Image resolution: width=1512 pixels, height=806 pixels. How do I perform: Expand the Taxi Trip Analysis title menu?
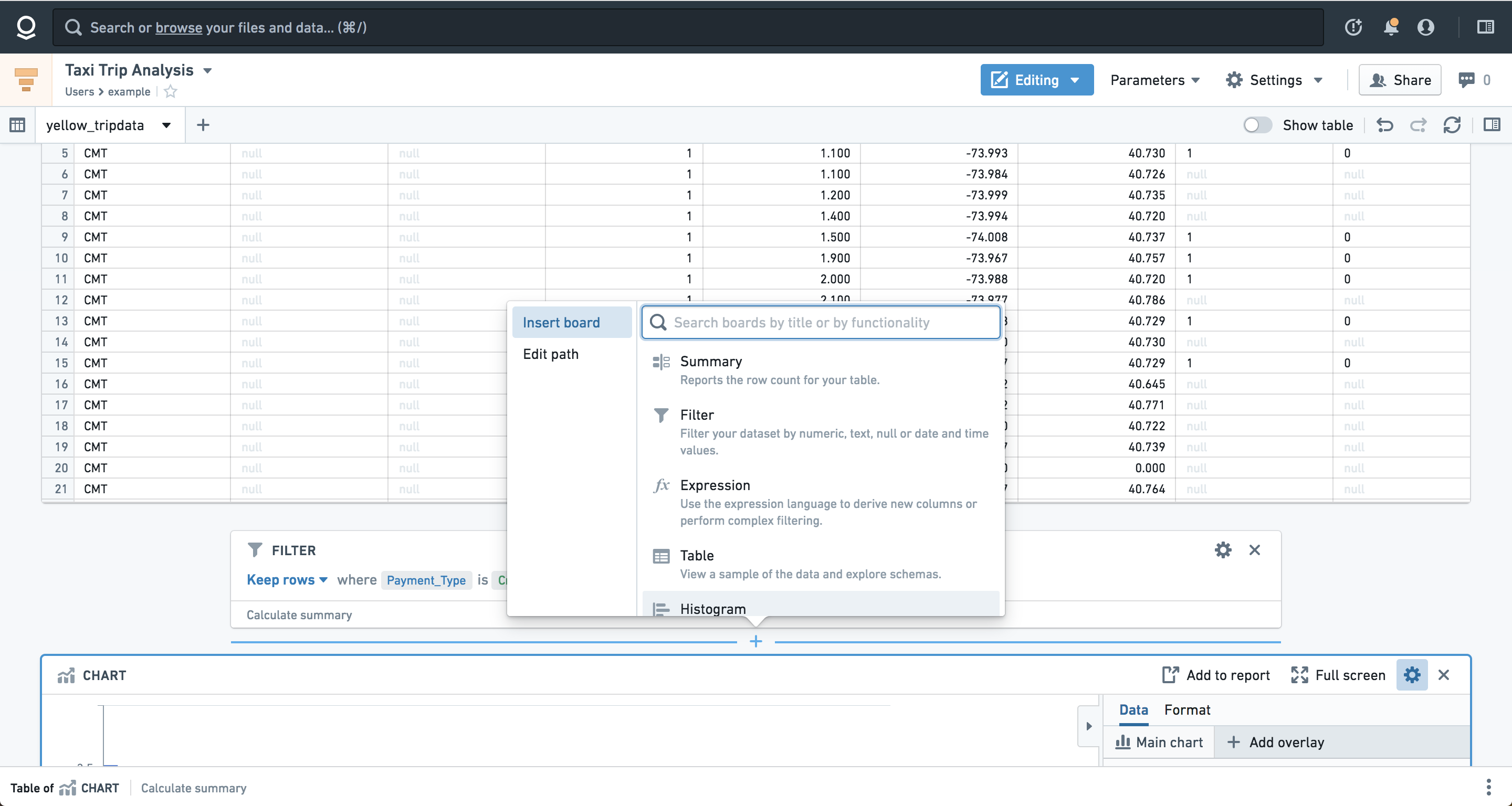[207, 70]
